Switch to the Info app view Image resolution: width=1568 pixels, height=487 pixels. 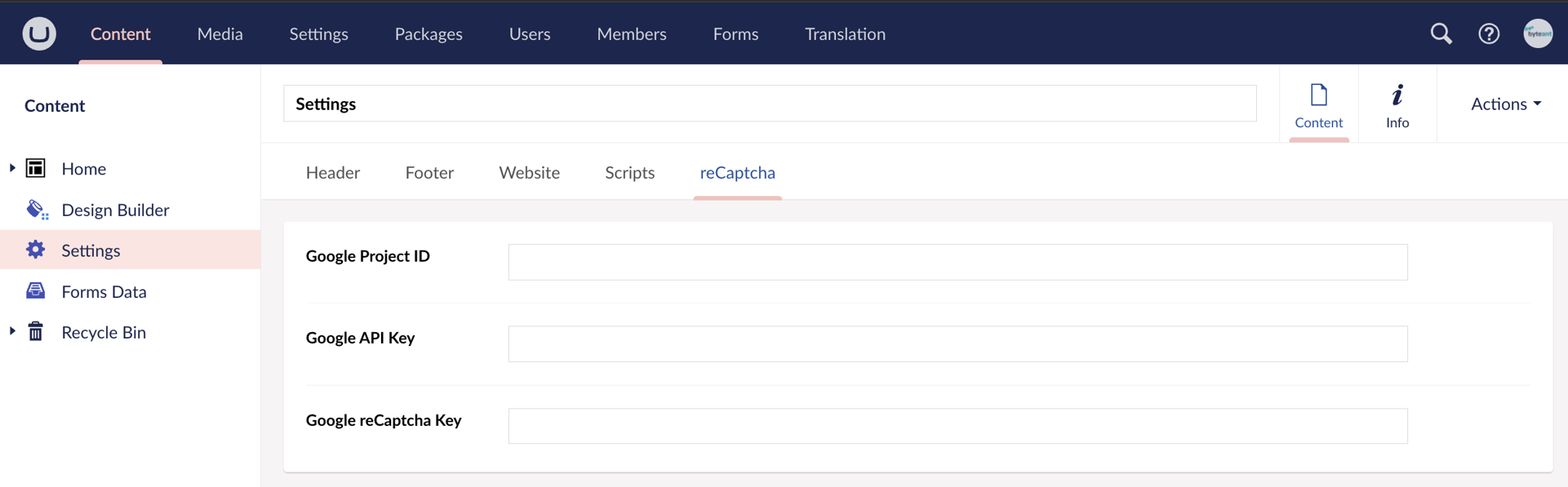pyautogui.click(x=1397, y=105)
